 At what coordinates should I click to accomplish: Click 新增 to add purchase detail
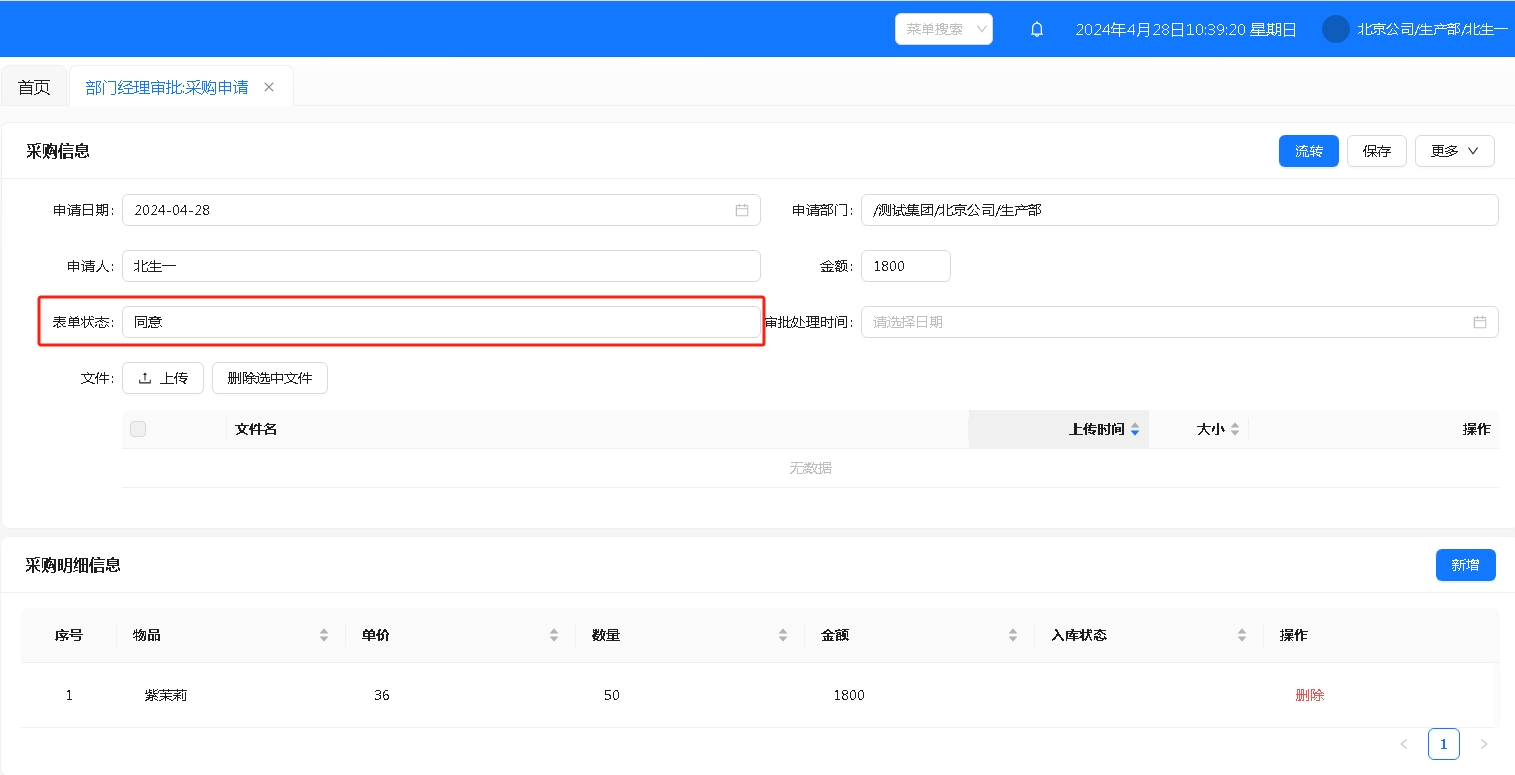(1465, 565)
